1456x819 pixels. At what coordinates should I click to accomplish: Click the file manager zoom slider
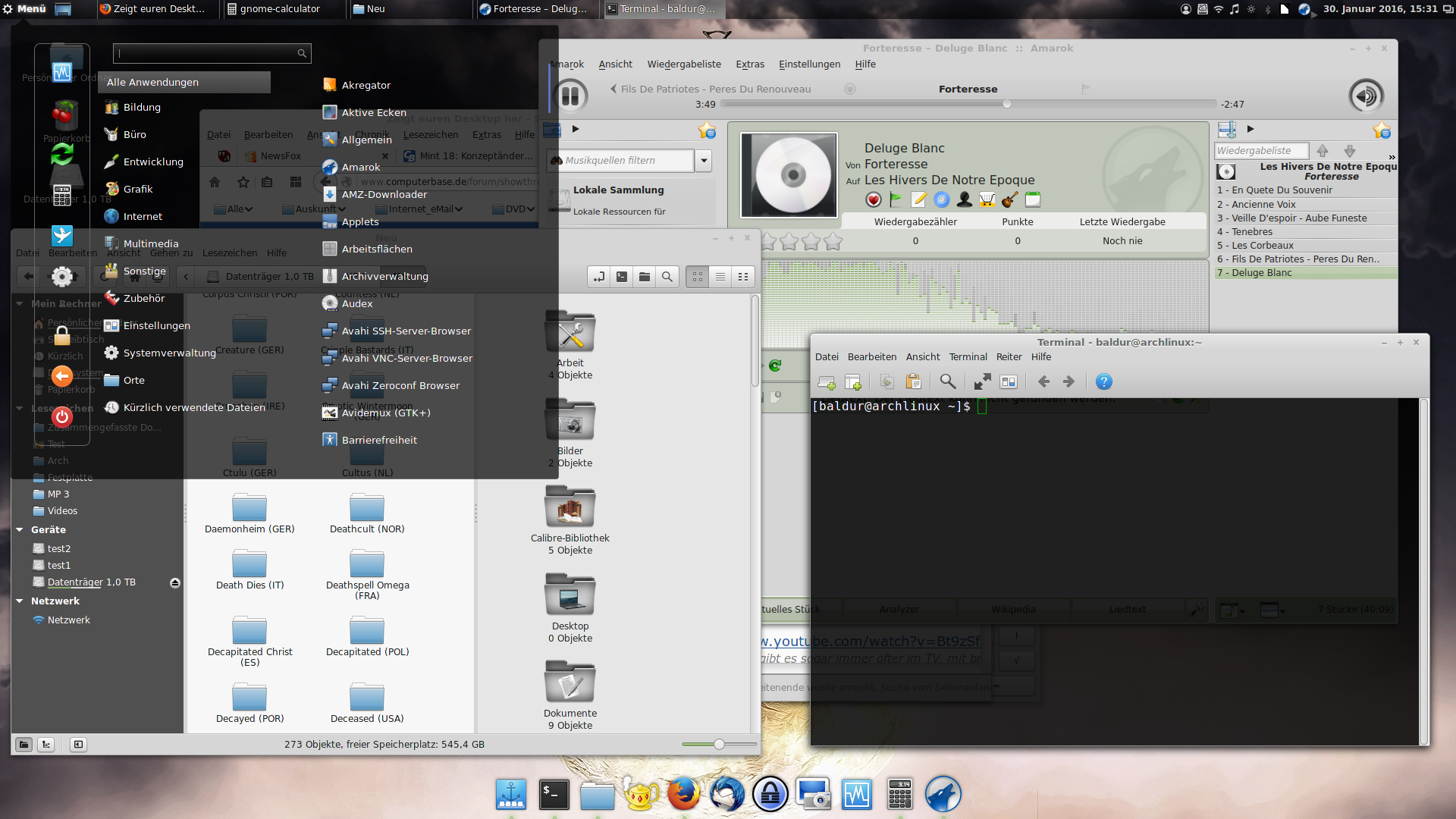point(718,744)
